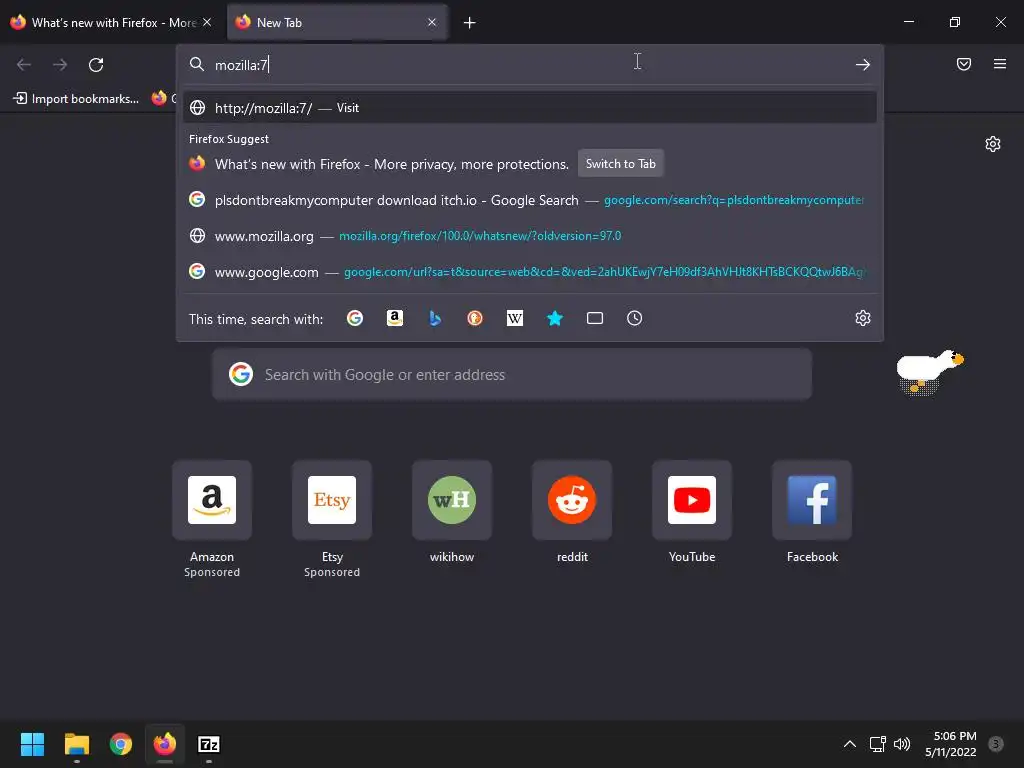Viewport: 1024px width, 768px height.
Task: Click the plus icon to open new tab
Action: point(470,23)
